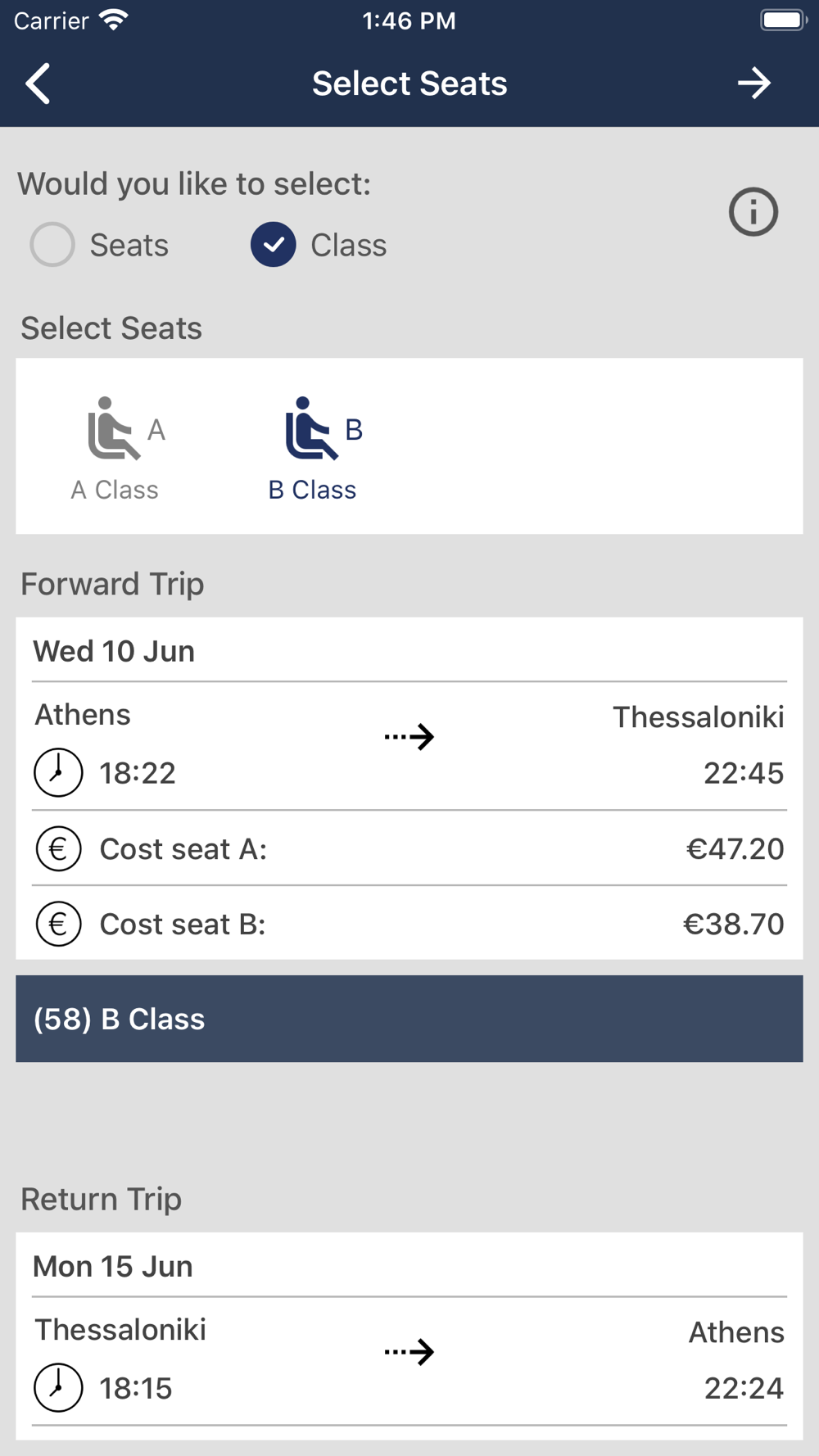Select the Seats radio button
Screen dimensions: 819x1456
click(x=52, y=245)
